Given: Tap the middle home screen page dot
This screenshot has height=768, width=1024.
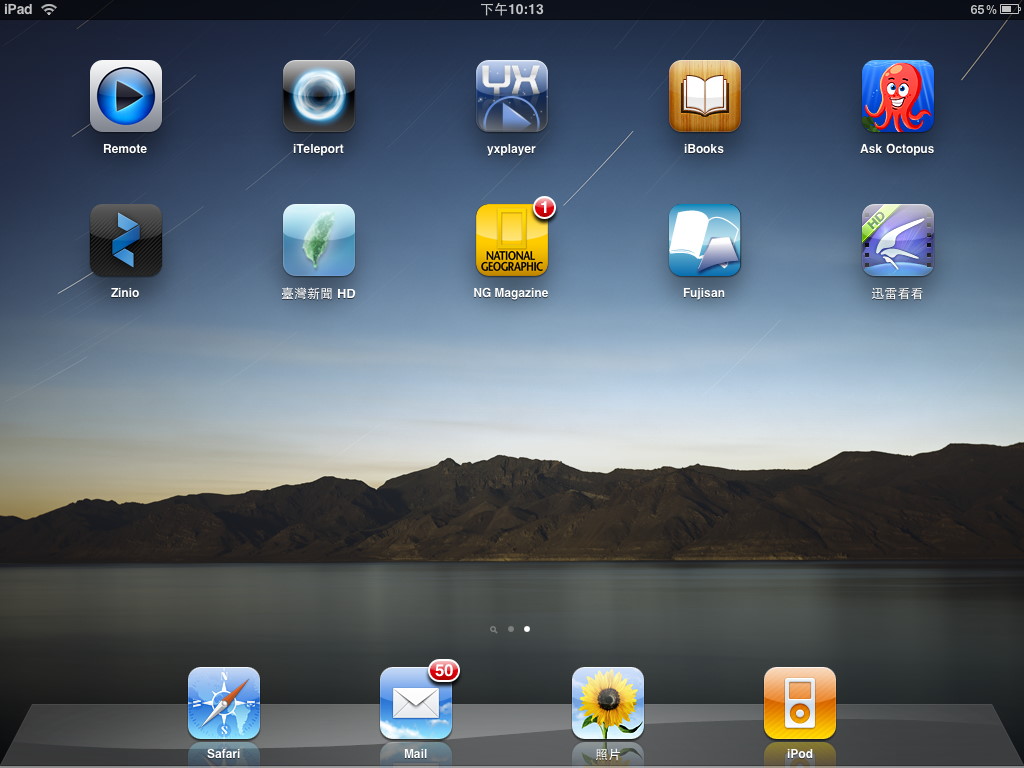Looking at the screenshot, I should pos(511,629).
